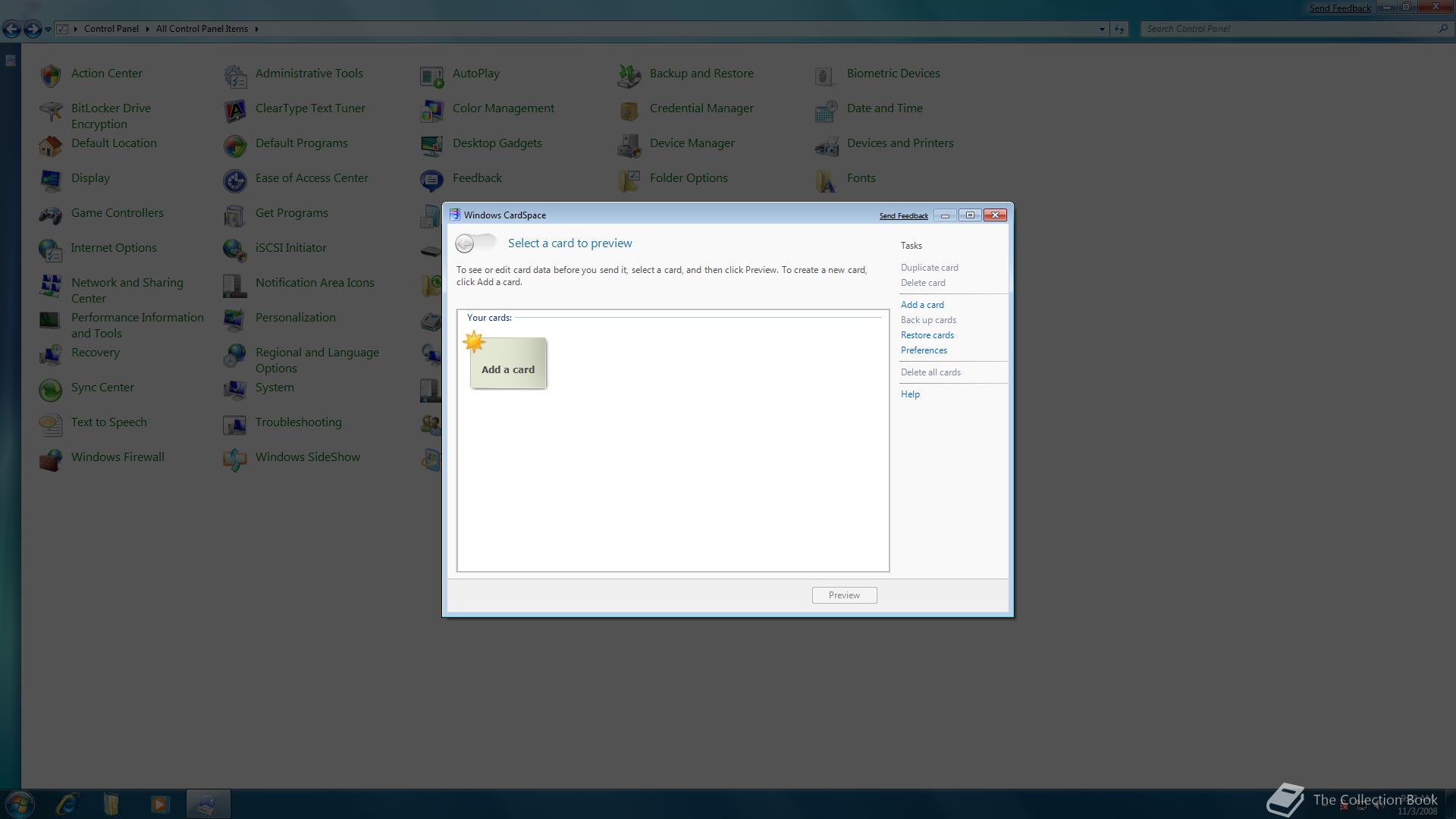This screenshot has width=1456, height=819.
Task: Open Text to Speech item
Action: point(108,422)
